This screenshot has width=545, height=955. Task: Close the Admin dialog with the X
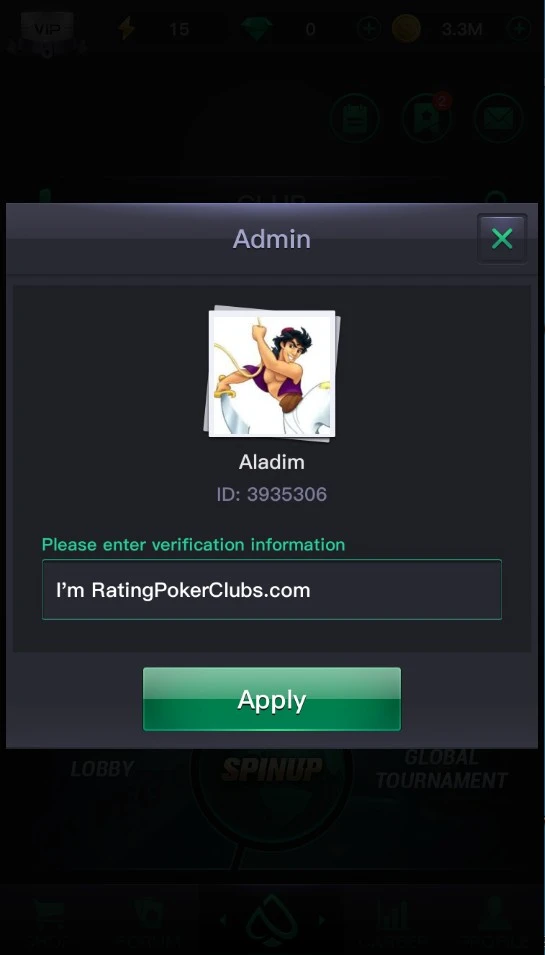[x=502, y=239]
